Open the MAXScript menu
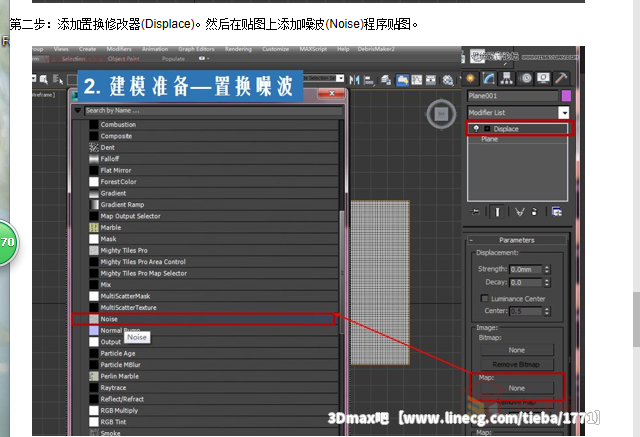 (x=313, y=49)
